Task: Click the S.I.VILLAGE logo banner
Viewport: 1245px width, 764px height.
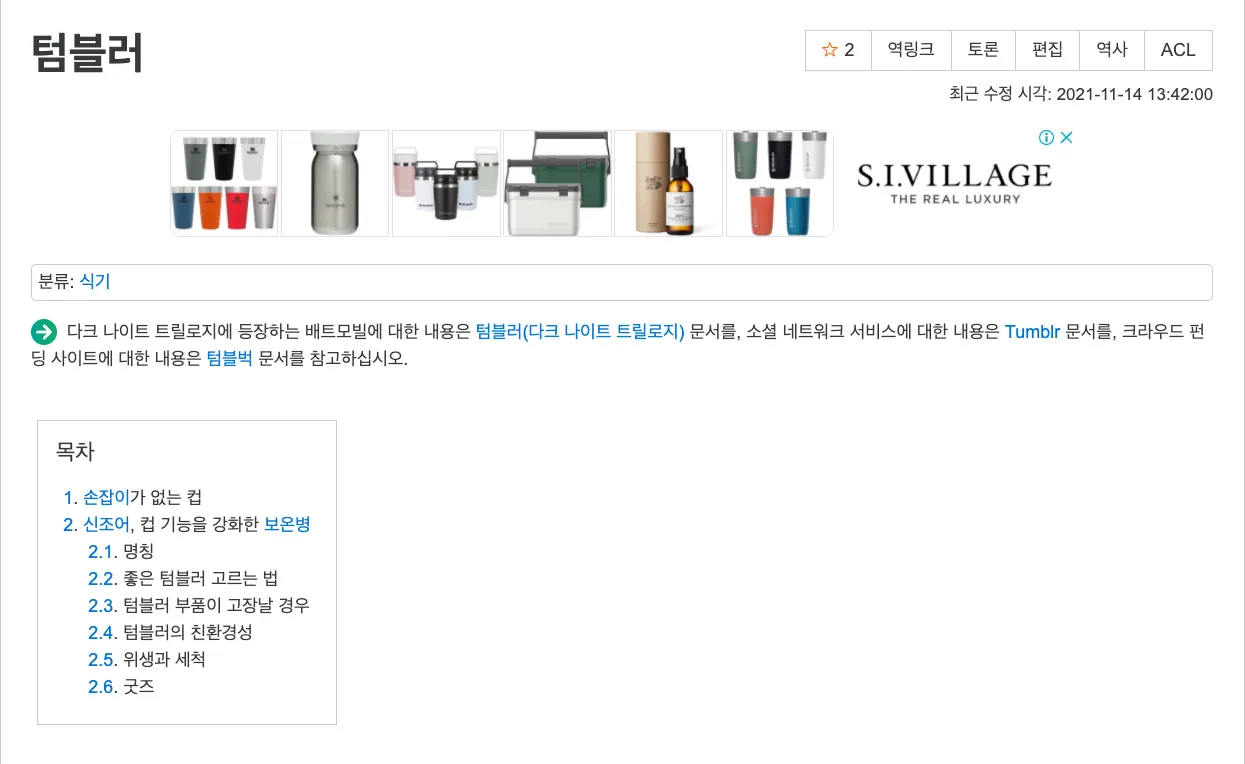Action: tap(954, 183)
